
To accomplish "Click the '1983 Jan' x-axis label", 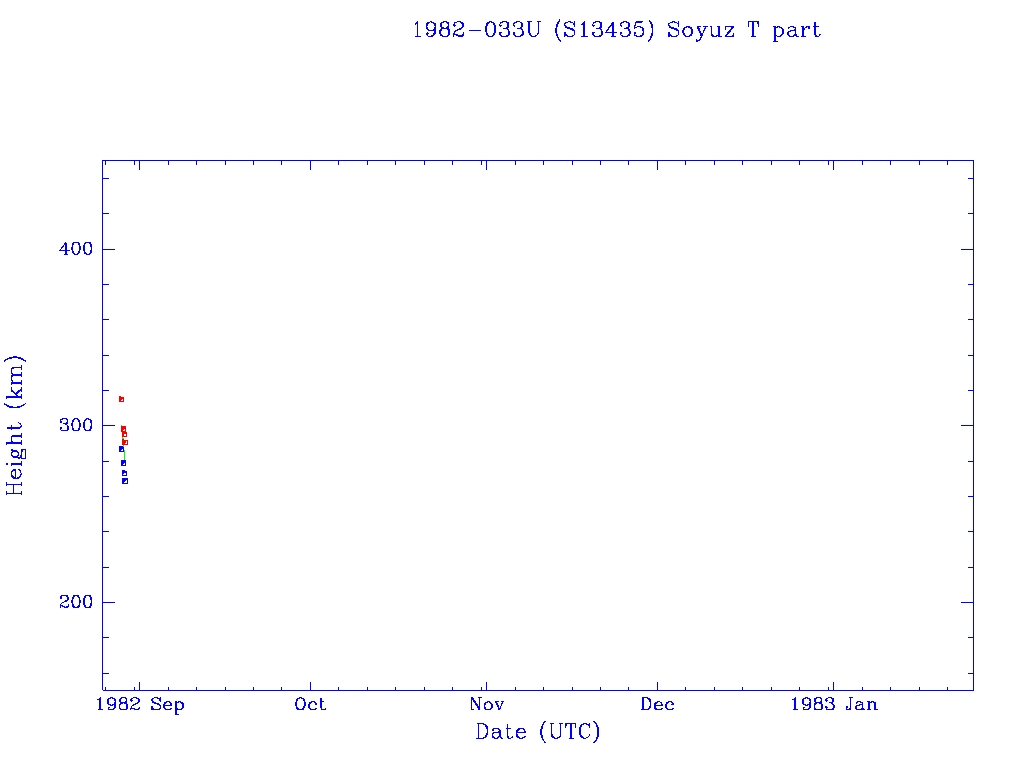I will 834,704.
